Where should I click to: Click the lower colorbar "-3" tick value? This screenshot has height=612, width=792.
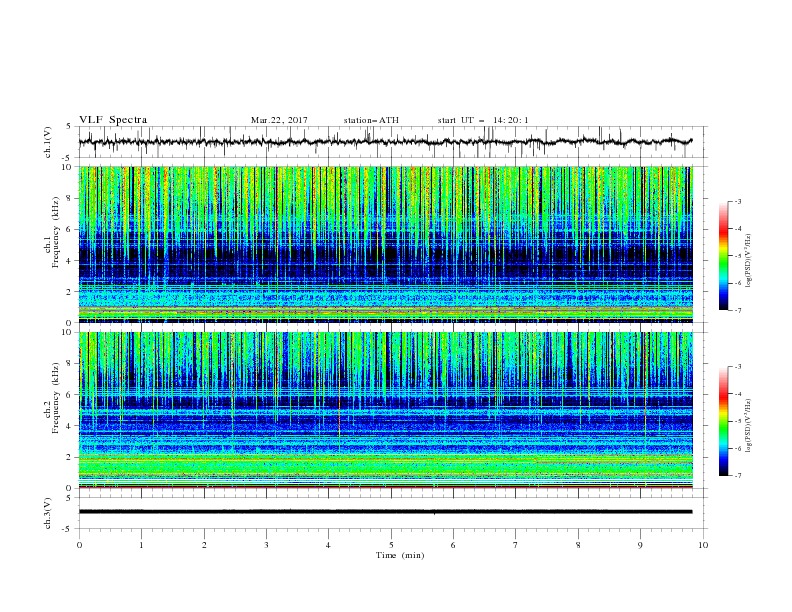pos(738,367)
